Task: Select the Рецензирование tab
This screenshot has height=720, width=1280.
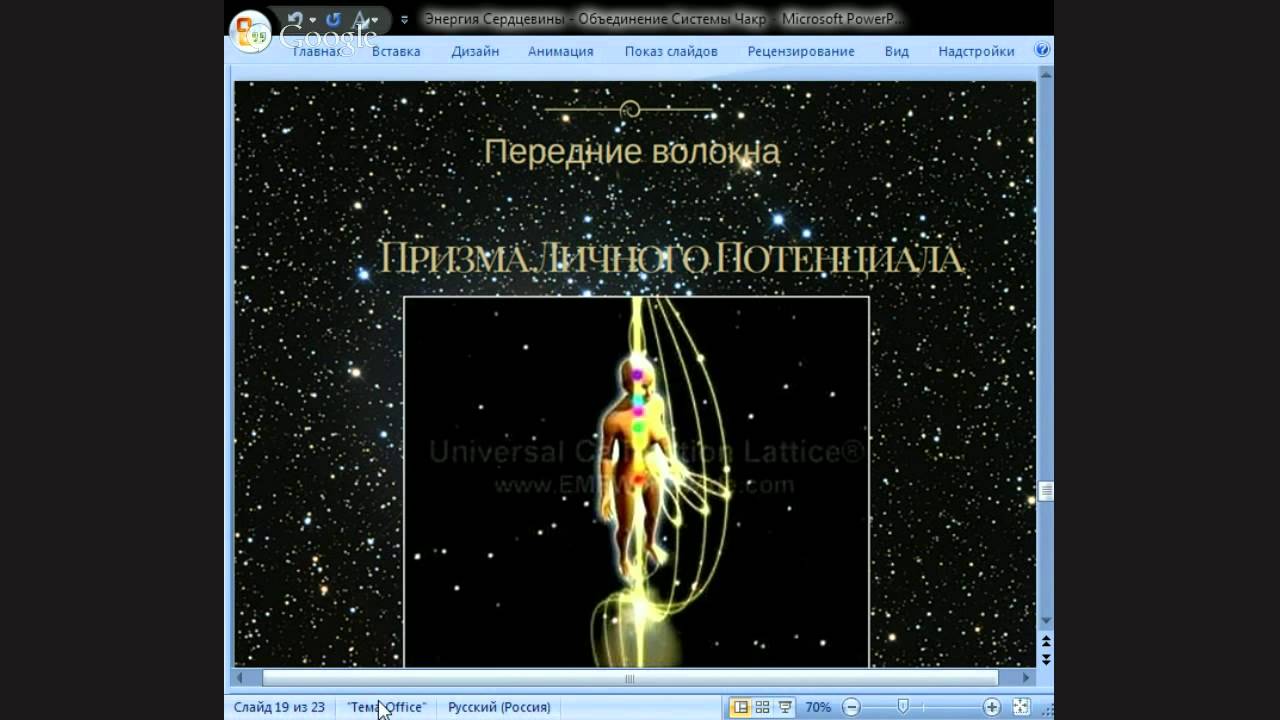Action: (x=801, y=51)
